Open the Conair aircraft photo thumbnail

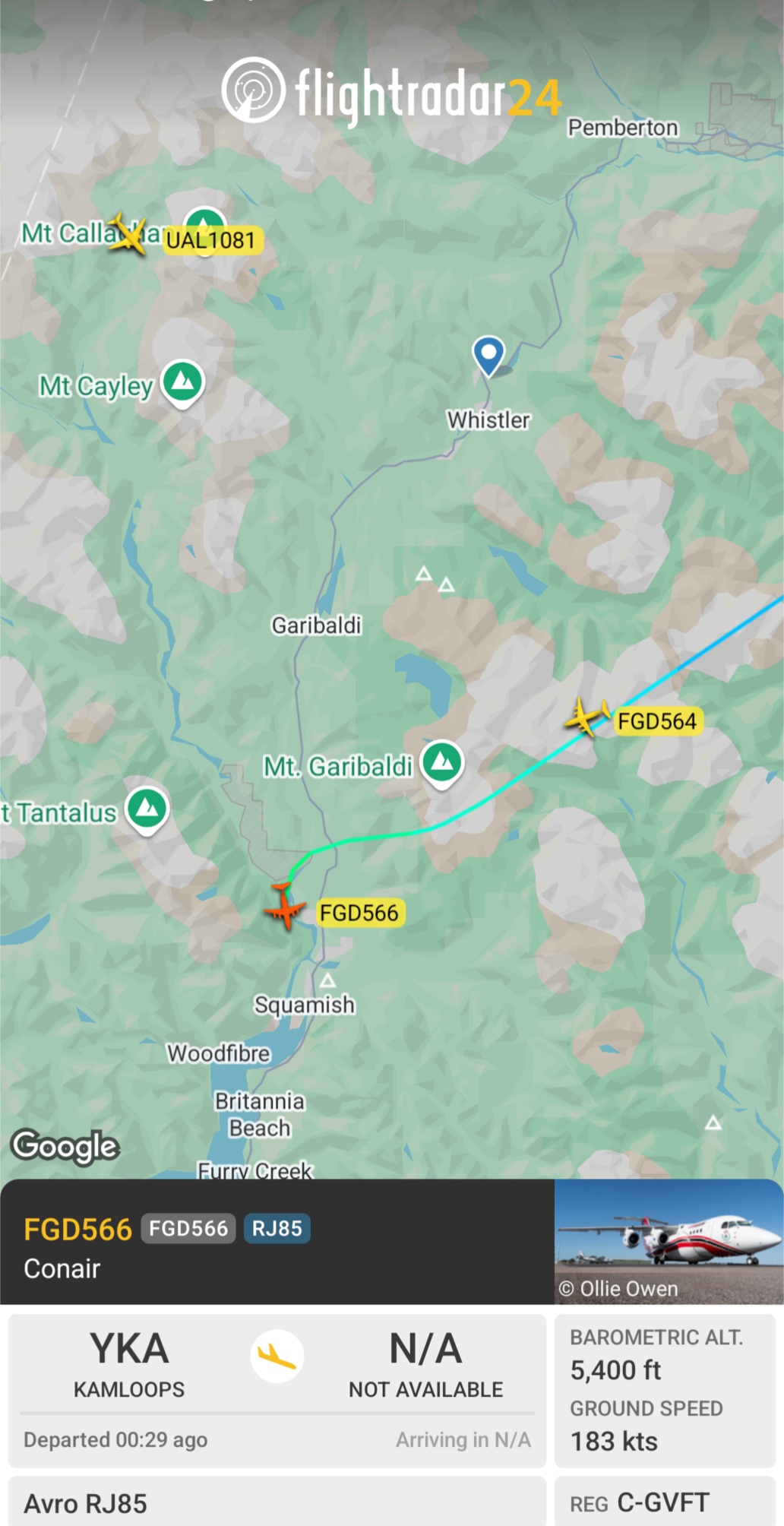point(669,1242)
